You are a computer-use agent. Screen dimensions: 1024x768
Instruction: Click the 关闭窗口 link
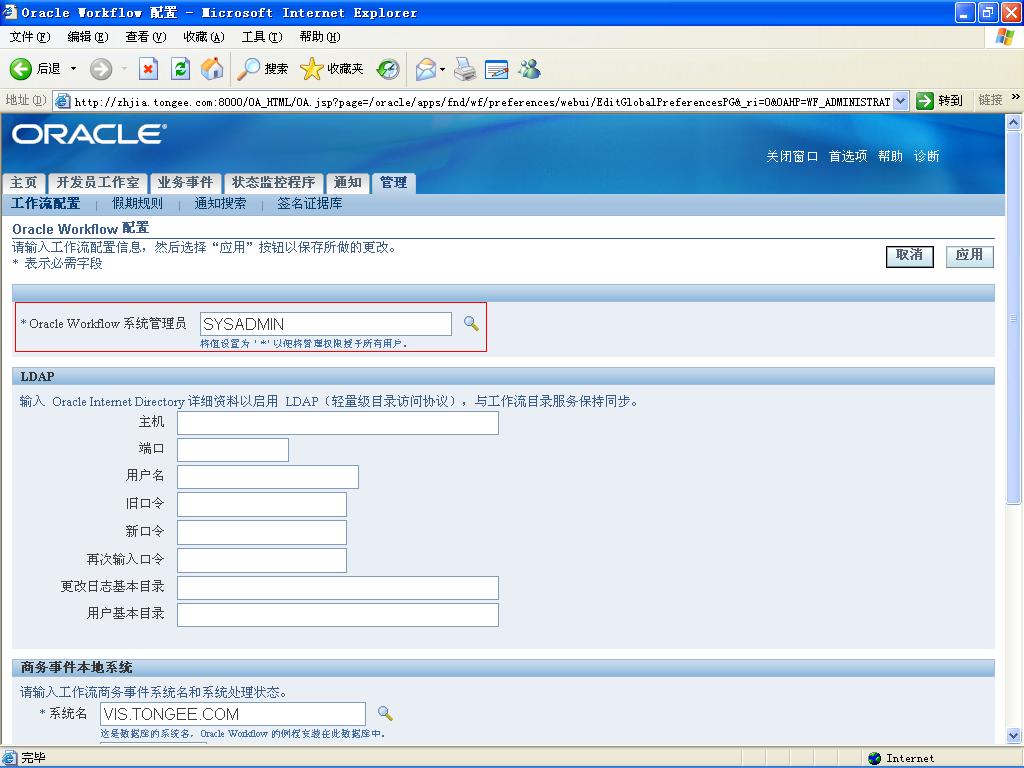click(x=792, y=156)
